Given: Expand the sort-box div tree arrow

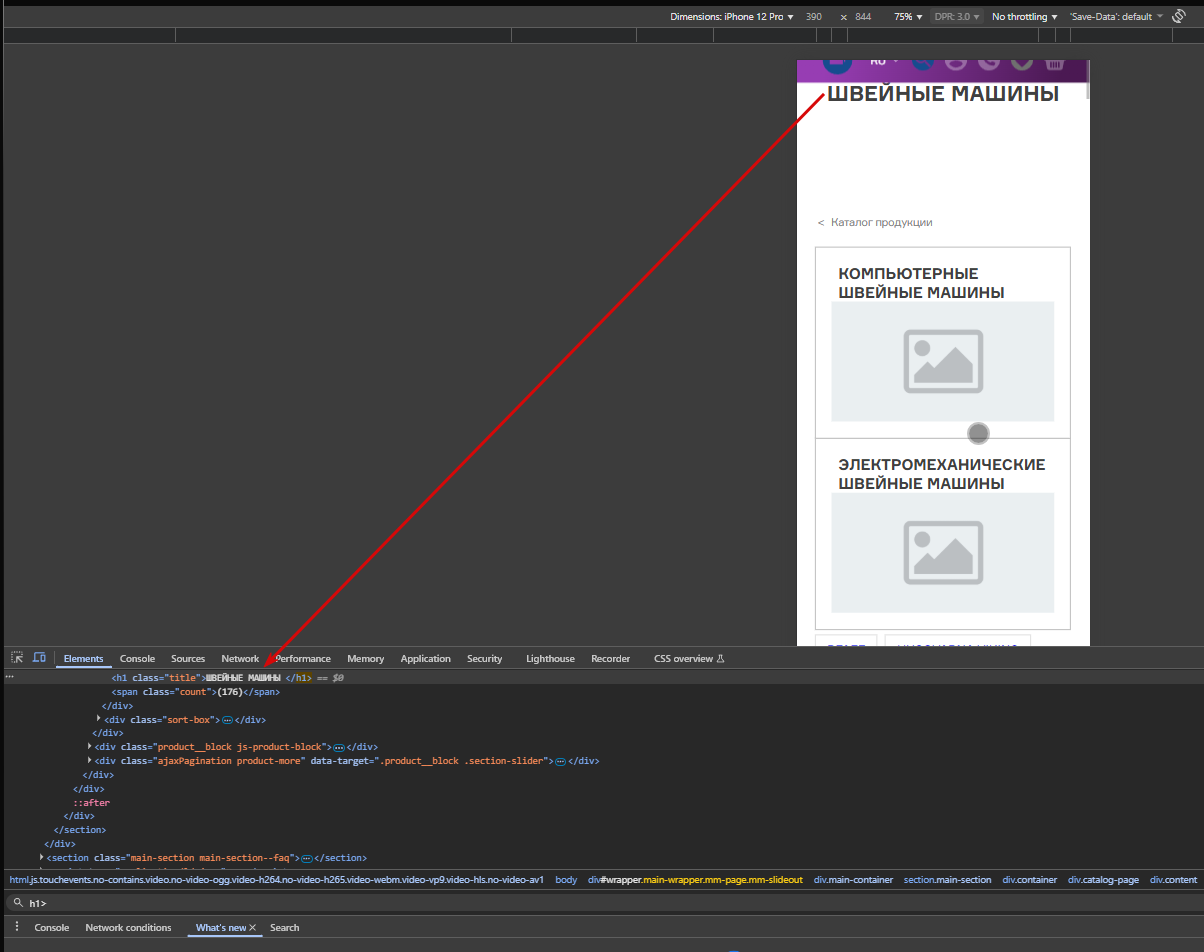Looking at the screenshot, I should 99,719.
